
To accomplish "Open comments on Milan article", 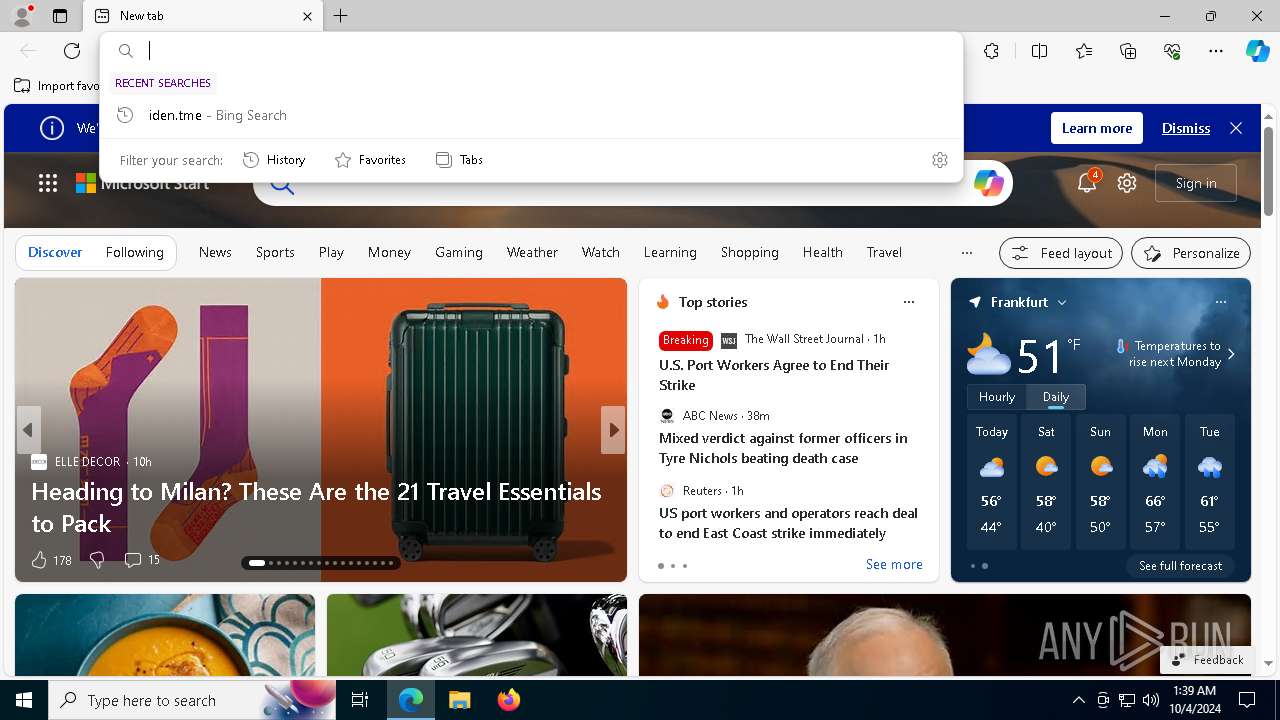I will tap(141, 560).
